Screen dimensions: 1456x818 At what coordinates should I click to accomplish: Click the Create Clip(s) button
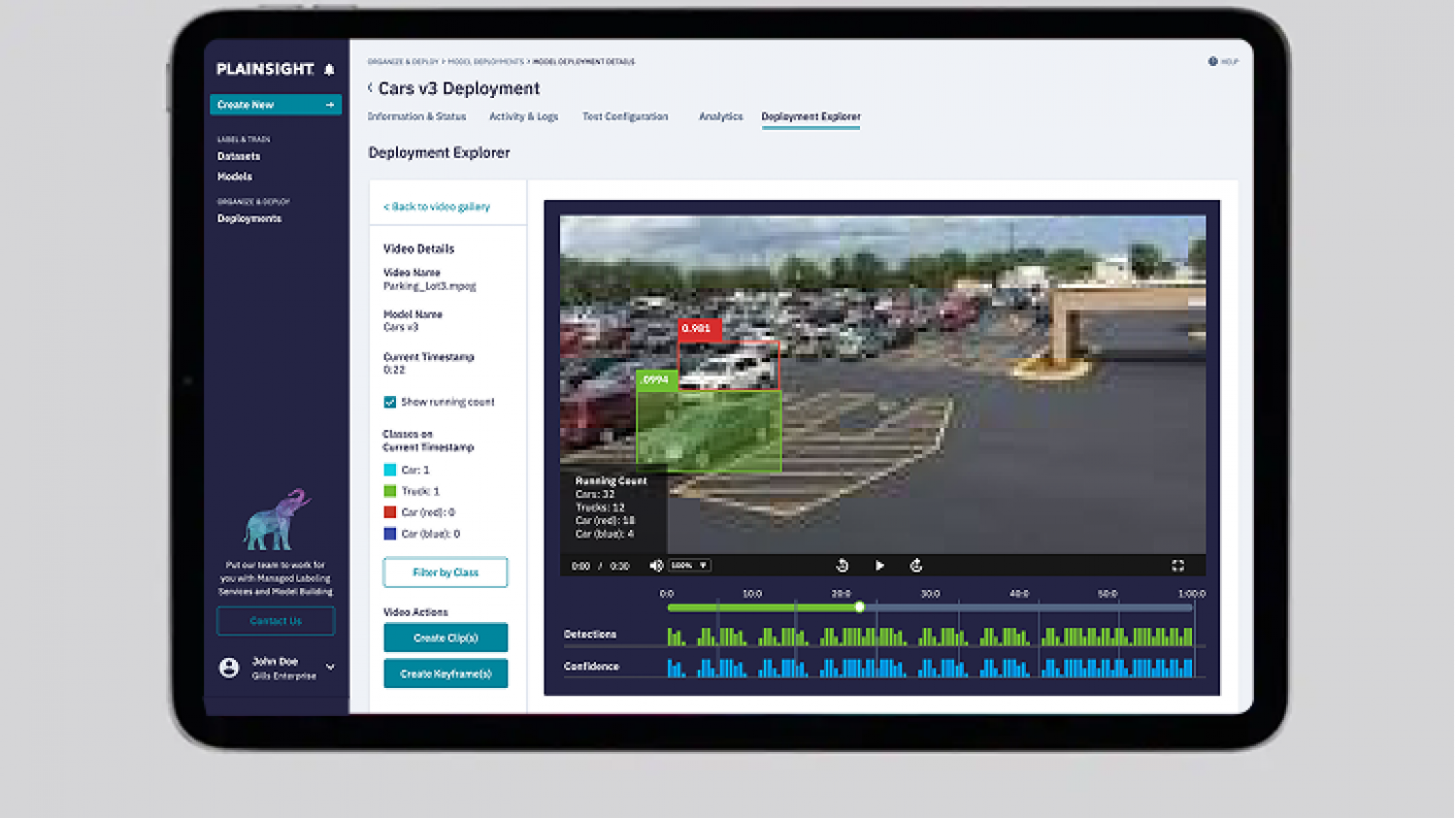click(x=446, y=638)
